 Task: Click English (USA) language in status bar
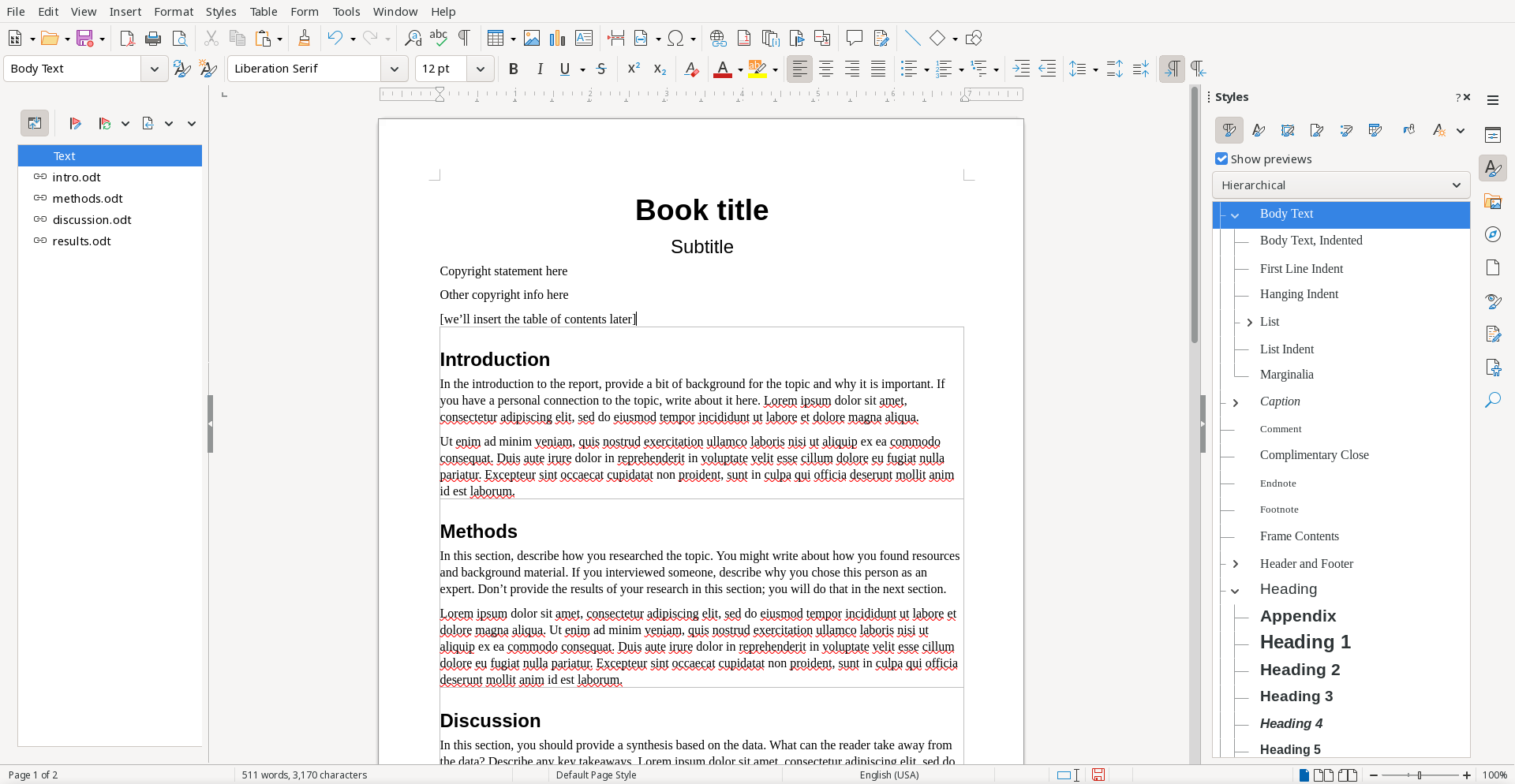click(889, 775)
